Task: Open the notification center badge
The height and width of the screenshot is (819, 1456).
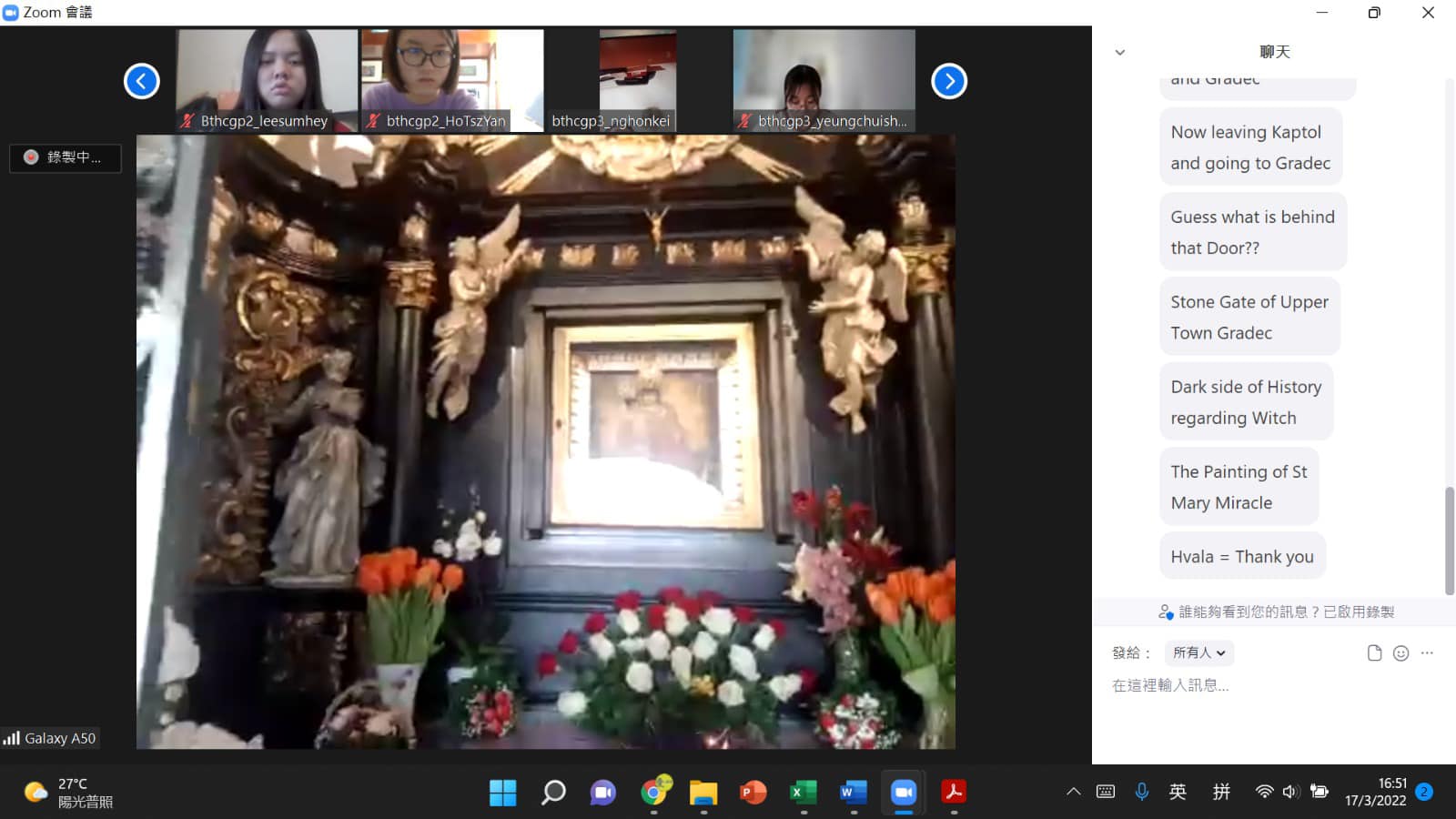Action: (1425, 792)
